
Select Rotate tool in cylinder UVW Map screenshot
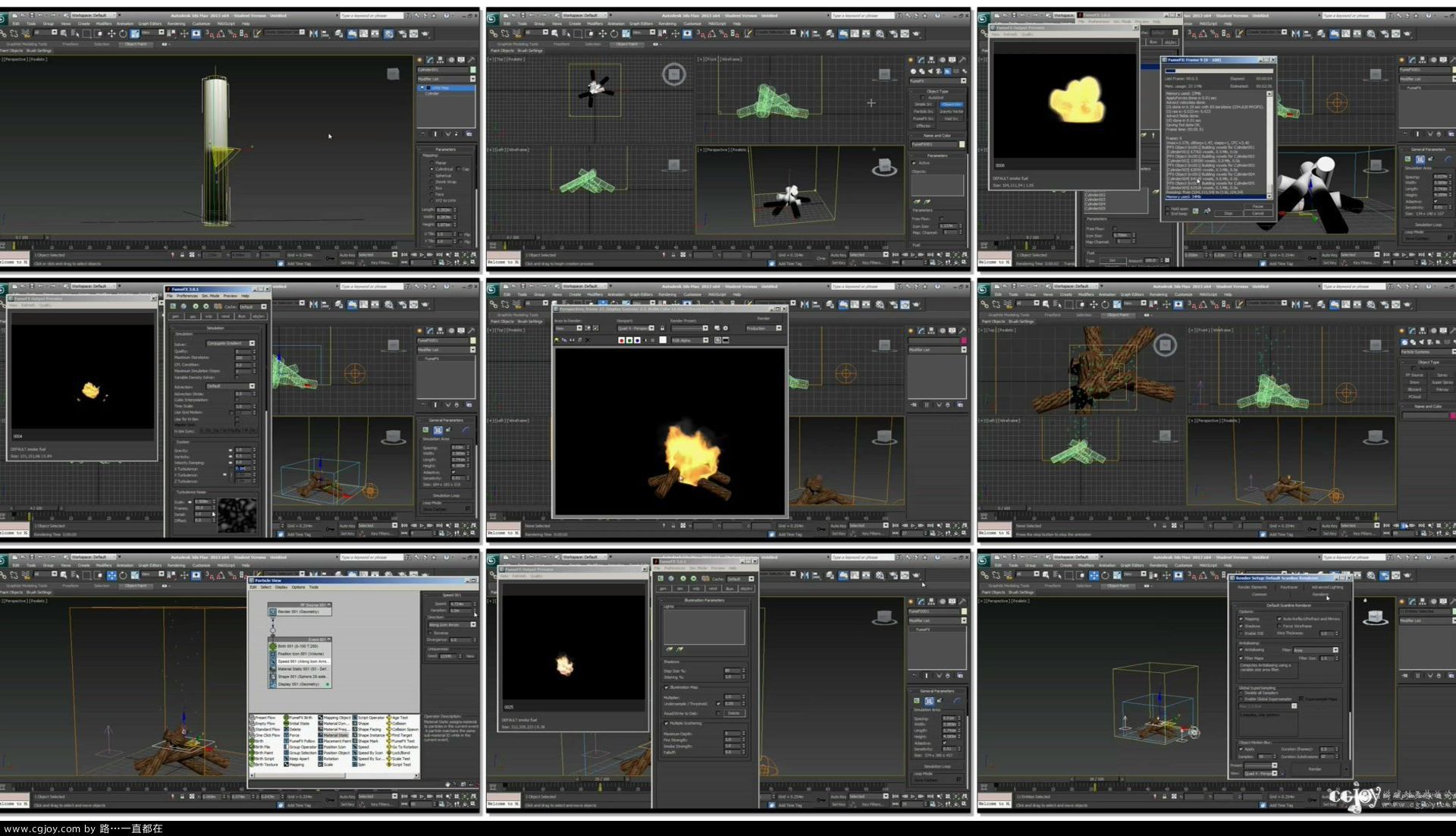[123, 33]
